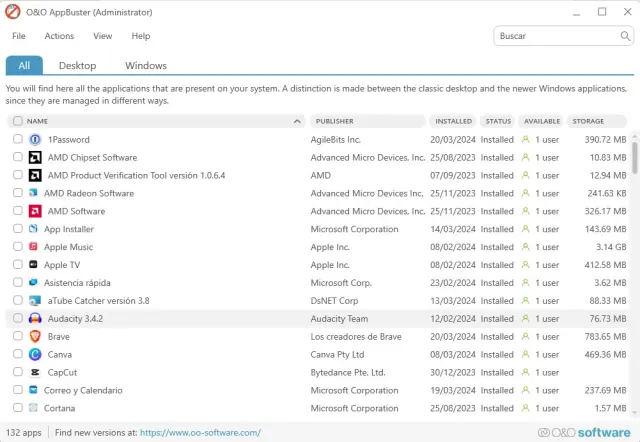
Task: Check the Apple TV checkbox
Action: [18, 265]
